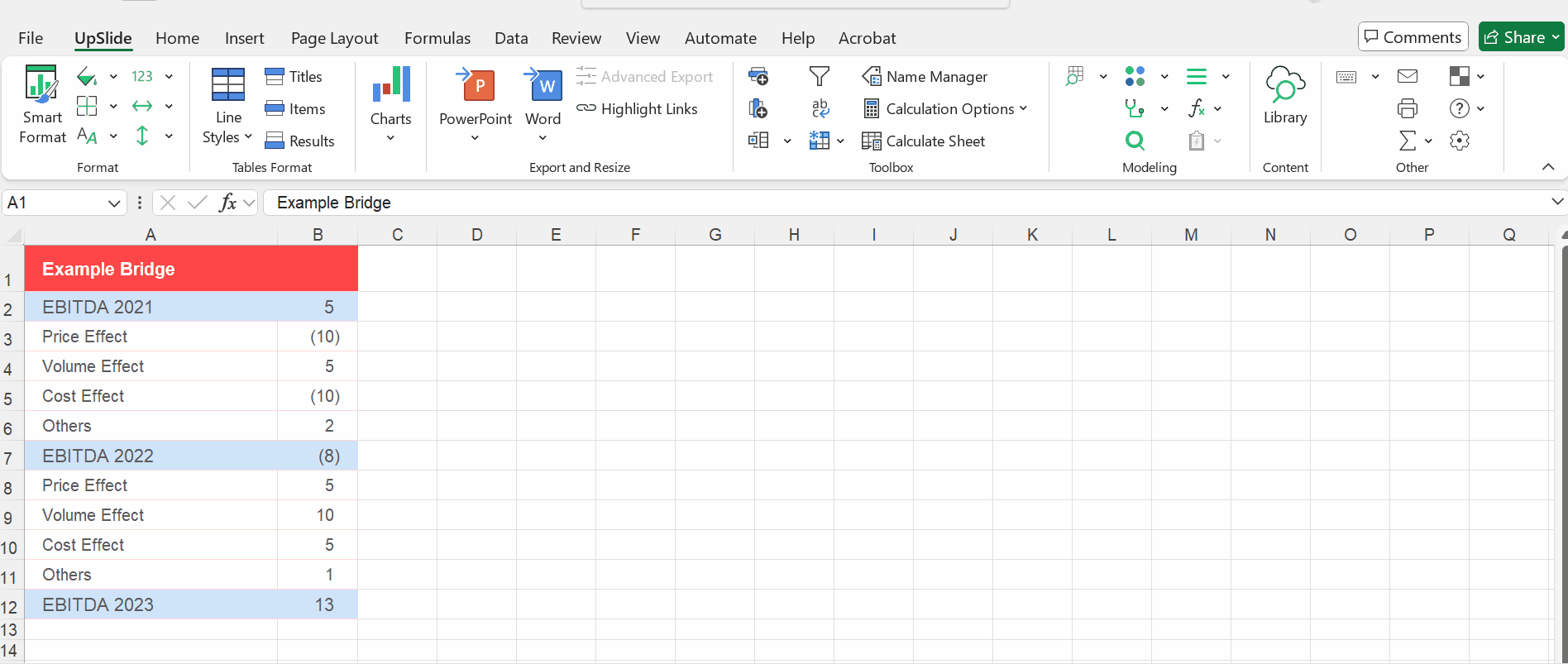Viewport: 1568px width, 664px height.
Task: Click the question mark help icon
Action: coord(1460,108)
